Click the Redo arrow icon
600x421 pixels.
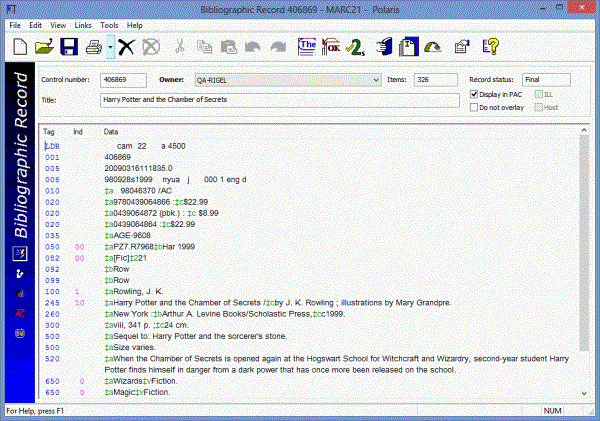coord(278,47)
